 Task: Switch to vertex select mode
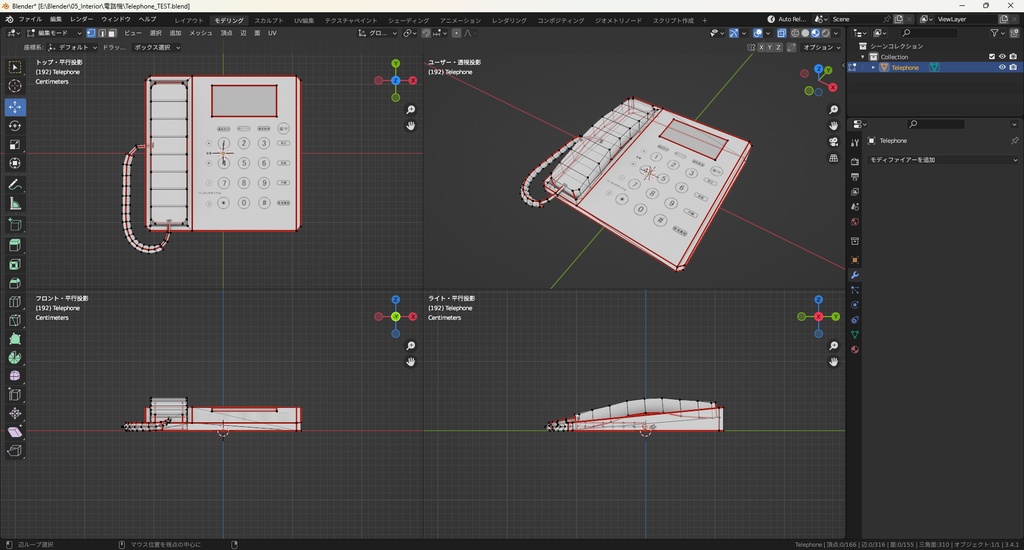click(89, 33)
